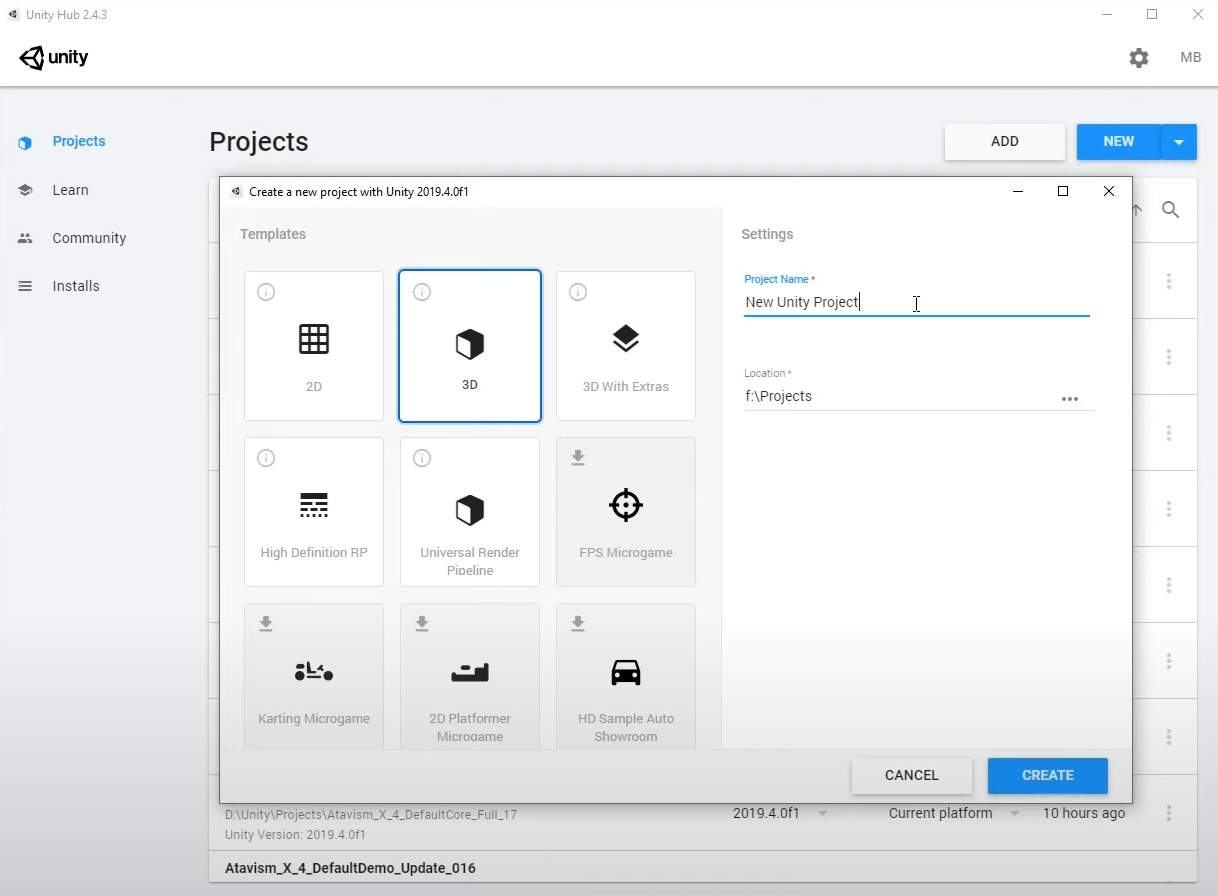Click download icon on FPS Microgame template
This screenshot has width=1218, height=896.
(x=578, y=458)
